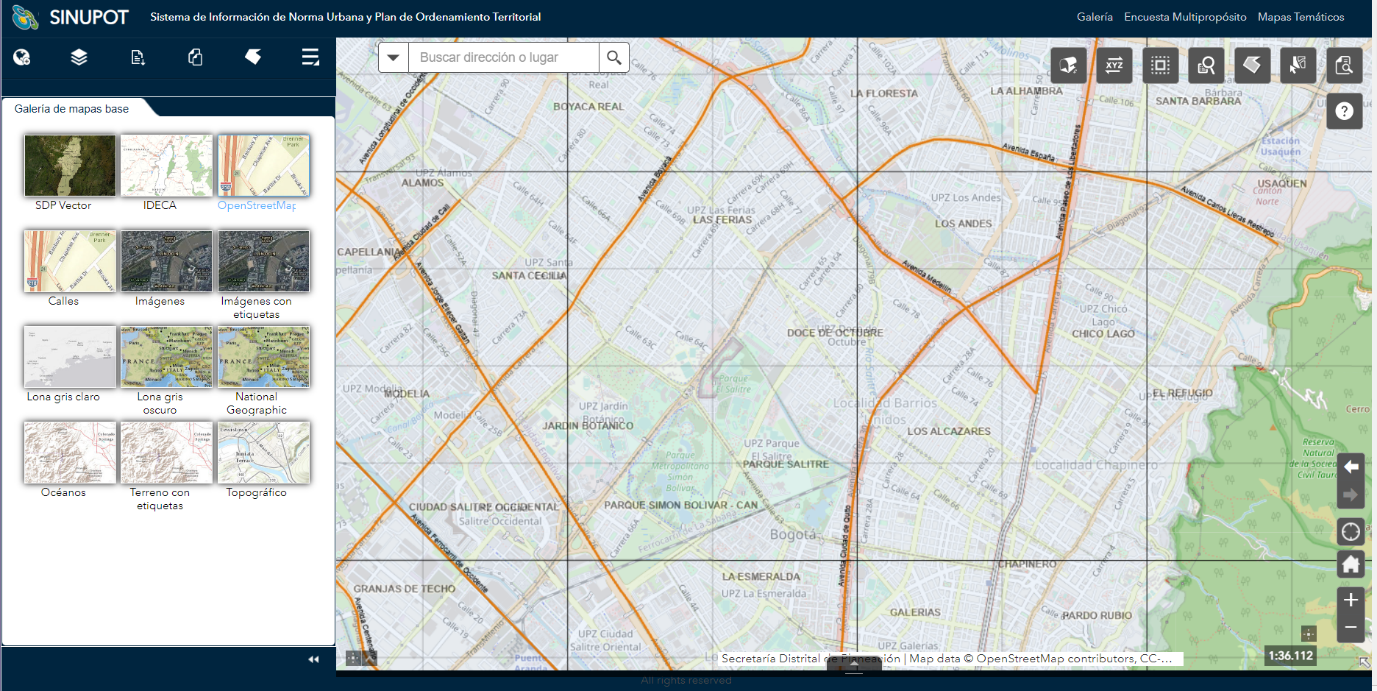
Task: Open the document search report tool
Action: tap(1344, 66)
